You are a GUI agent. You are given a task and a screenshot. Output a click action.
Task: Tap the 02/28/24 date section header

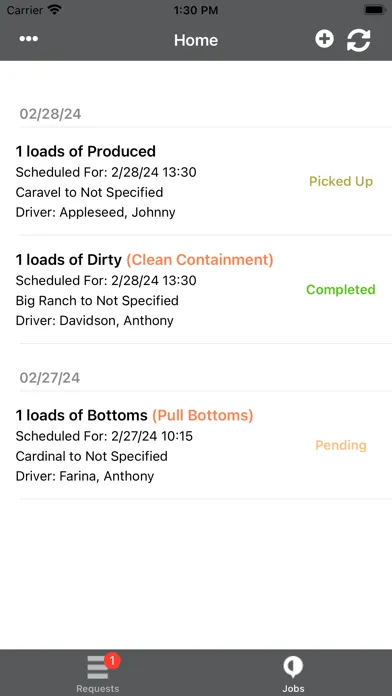[x=50, y=114]
